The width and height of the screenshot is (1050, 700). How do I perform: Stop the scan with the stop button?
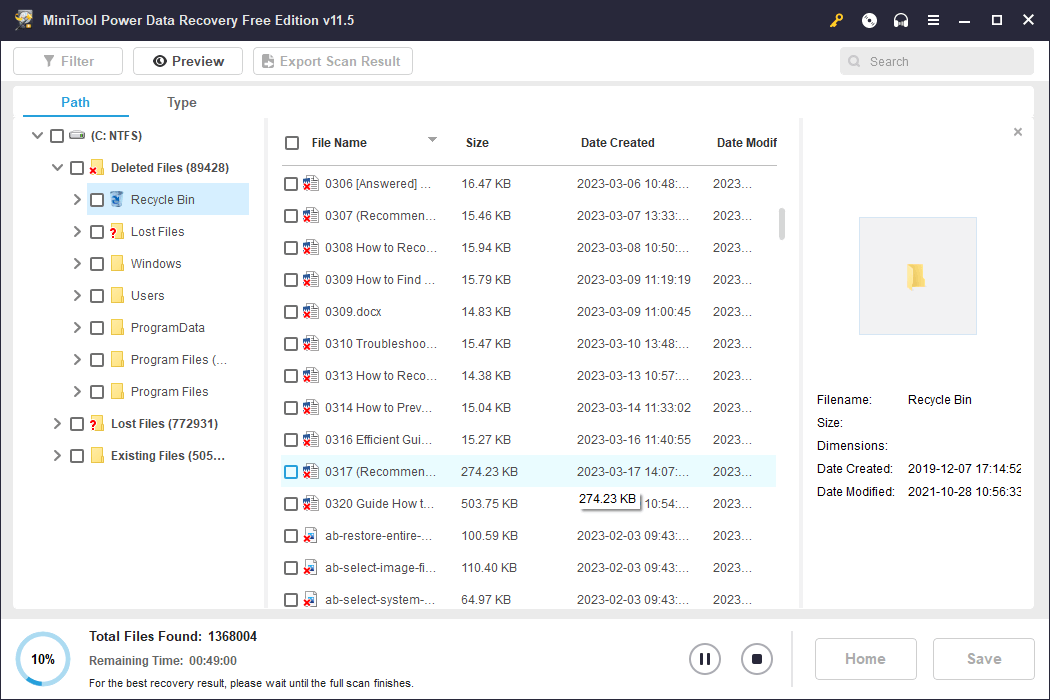coord(757,659)
